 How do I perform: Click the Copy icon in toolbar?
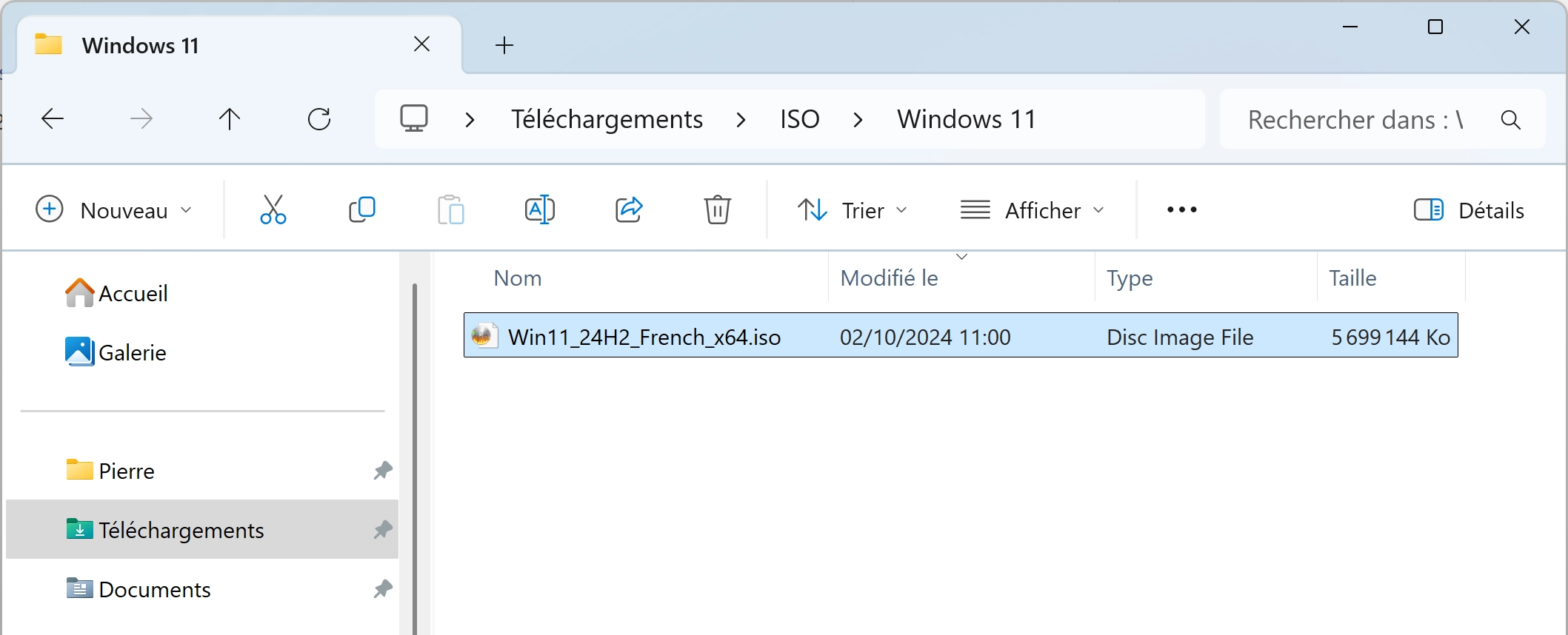361,210
